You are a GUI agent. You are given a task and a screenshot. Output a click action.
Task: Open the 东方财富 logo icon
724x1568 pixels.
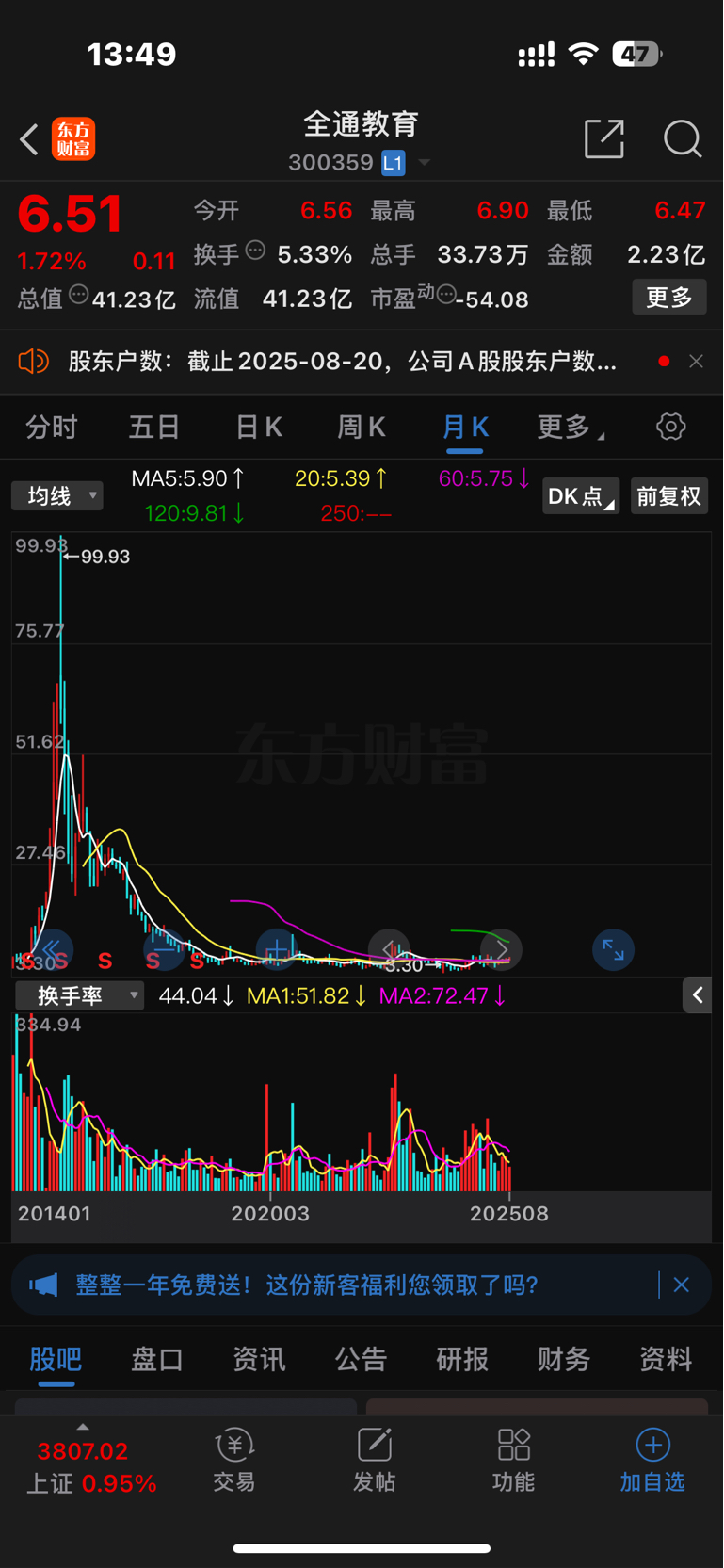click(73, 139)
